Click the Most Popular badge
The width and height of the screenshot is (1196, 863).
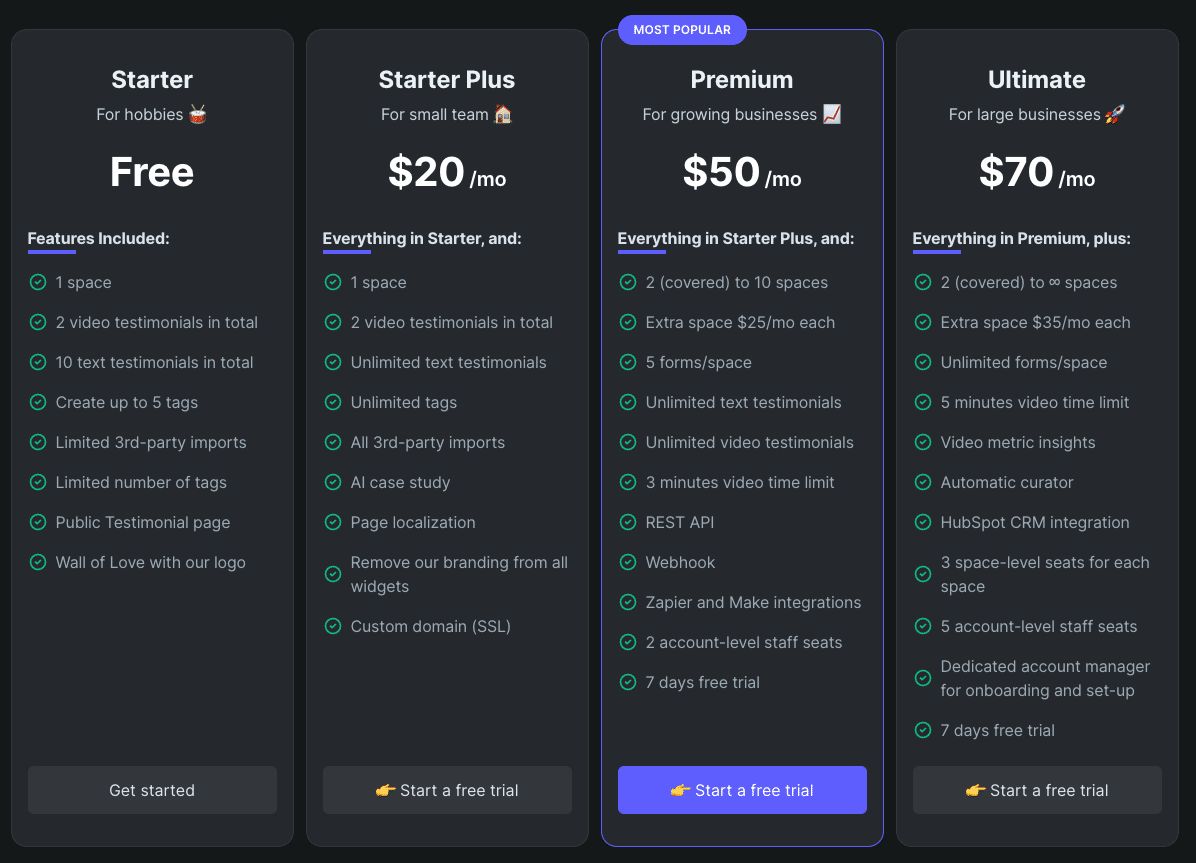(x=682, y=30)
